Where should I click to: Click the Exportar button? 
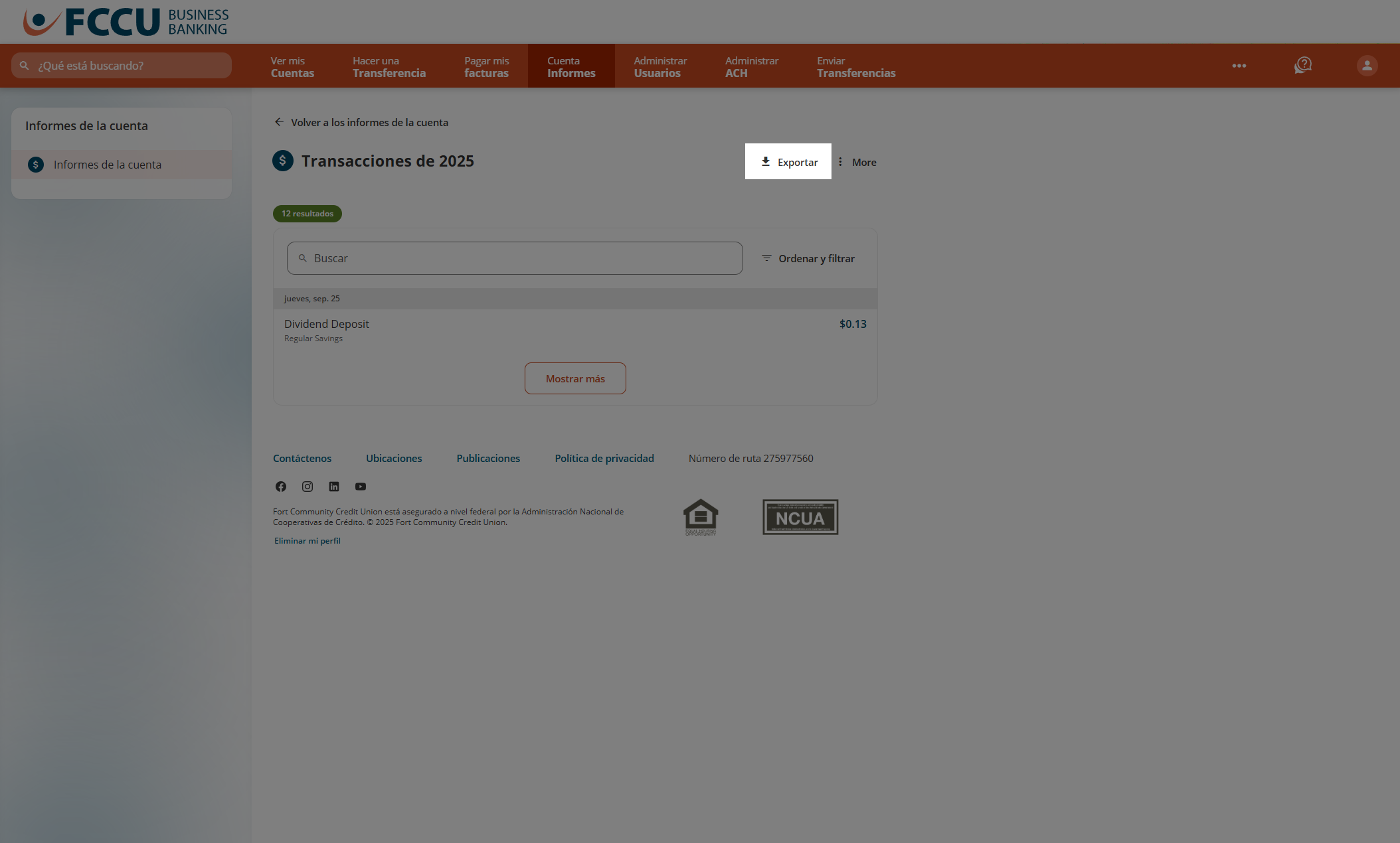click(788, 161)
